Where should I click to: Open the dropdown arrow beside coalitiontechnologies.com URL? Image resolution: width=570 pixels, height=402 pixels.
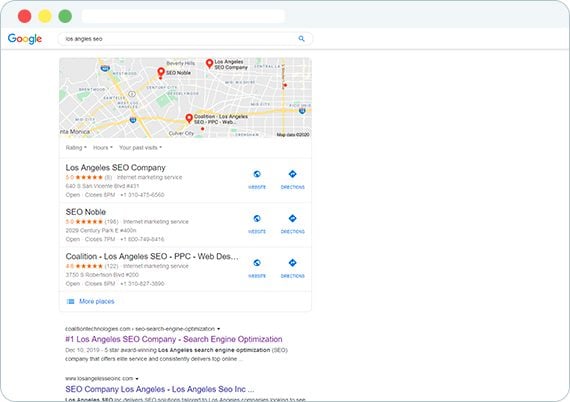(x=218, y=329)
